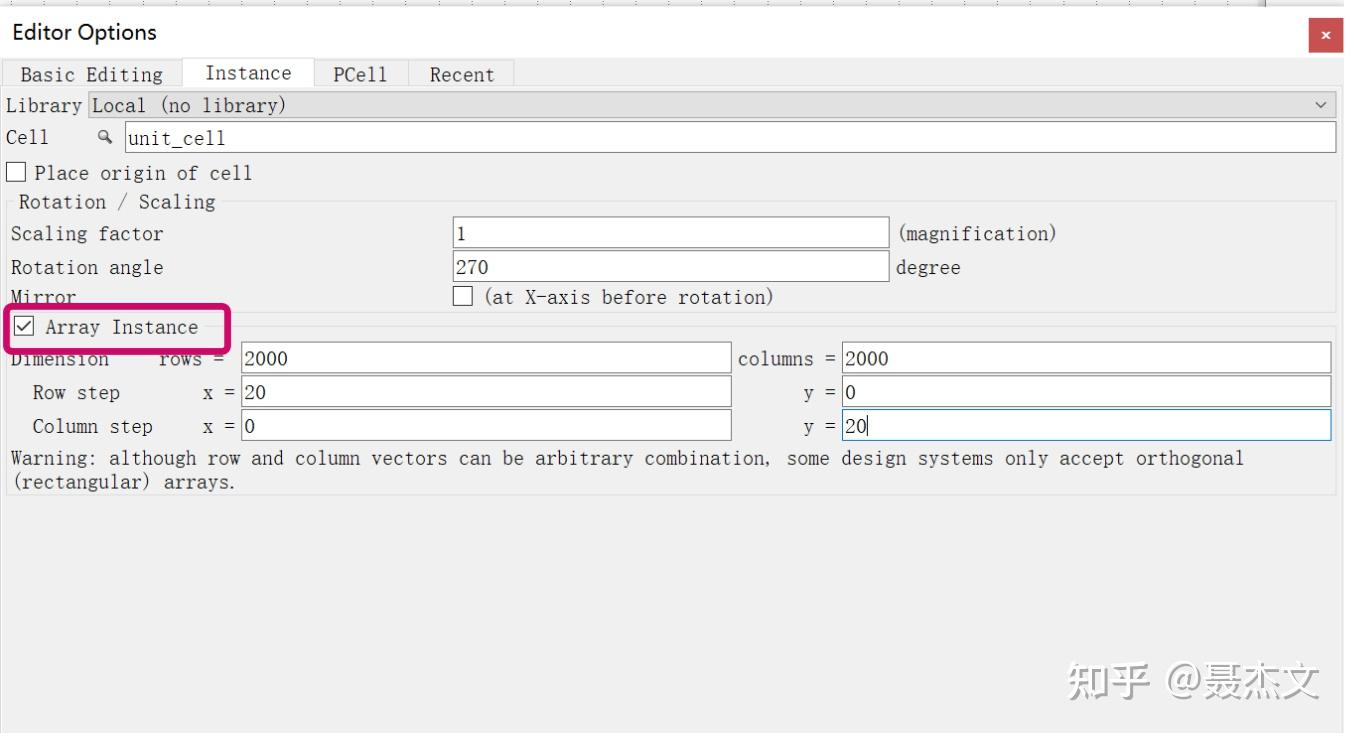1354x737 pixels.
Task: Go to the Recent tab
Action: point(461,75)
